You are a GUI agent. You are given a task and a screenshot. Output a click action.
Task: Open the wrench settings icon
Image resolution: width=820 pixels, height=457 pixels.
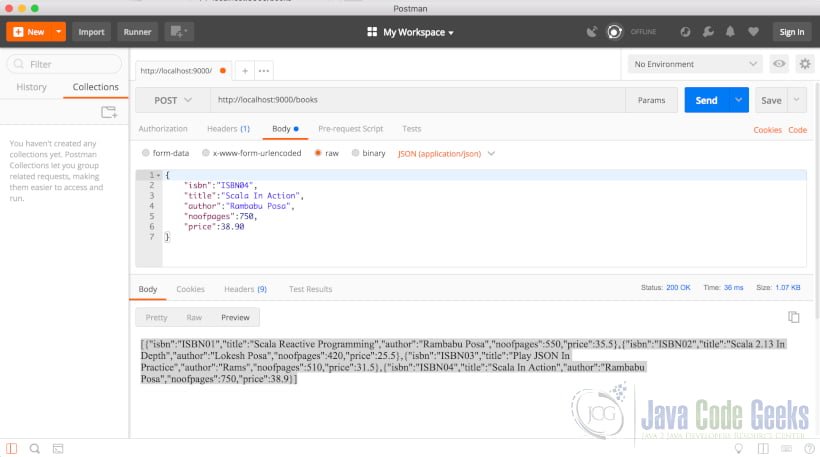[x=708, y=32]
